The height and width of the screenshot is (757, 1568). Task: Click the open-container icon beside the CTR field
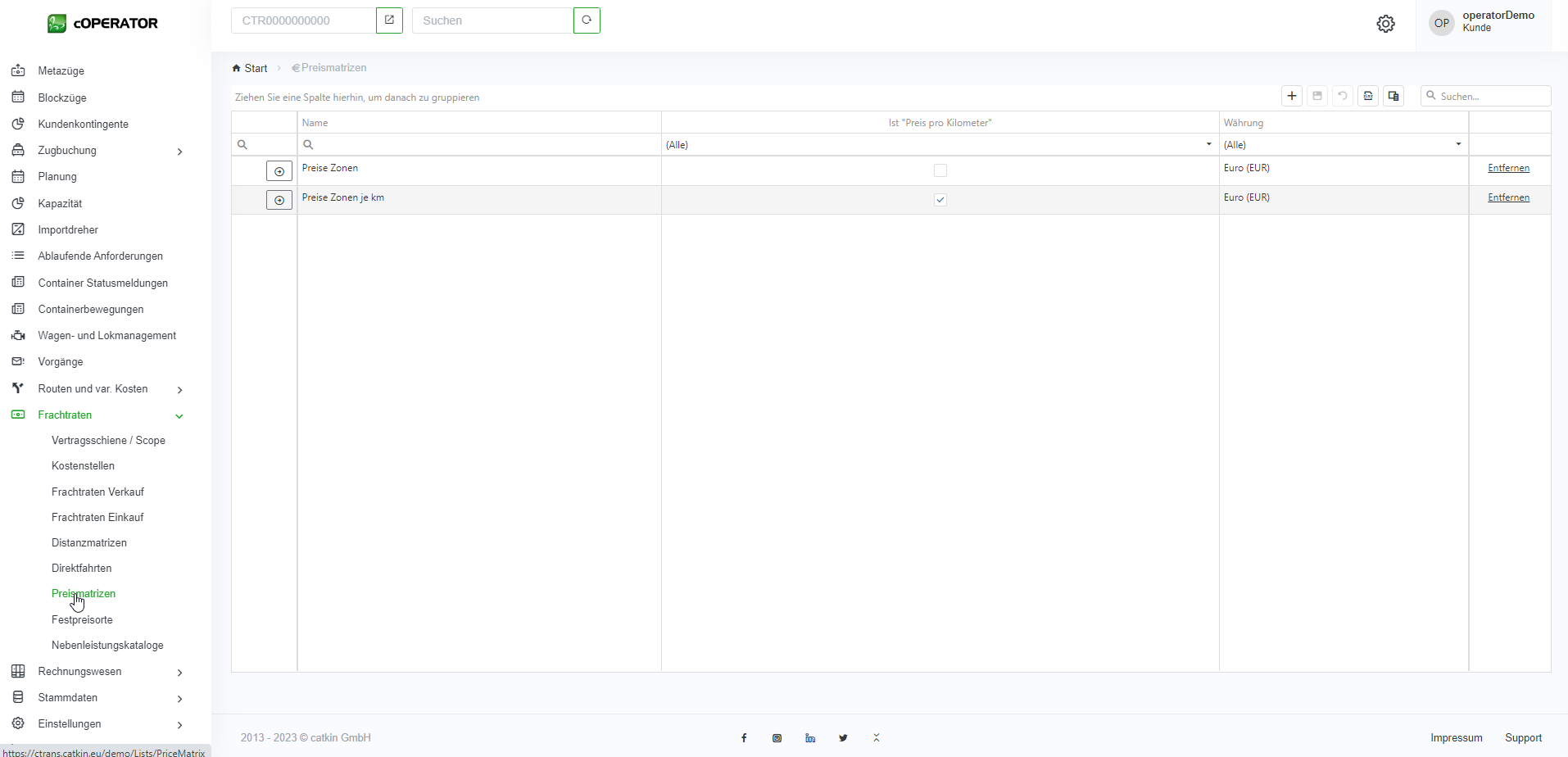coord(389,20)
